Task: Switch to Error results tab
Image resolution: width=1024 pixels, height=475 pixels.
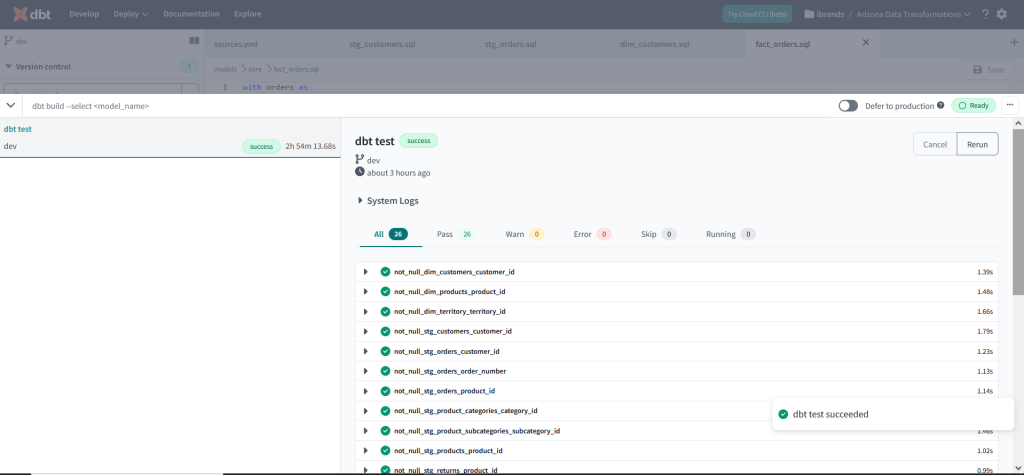Action: tap(591, 234)
